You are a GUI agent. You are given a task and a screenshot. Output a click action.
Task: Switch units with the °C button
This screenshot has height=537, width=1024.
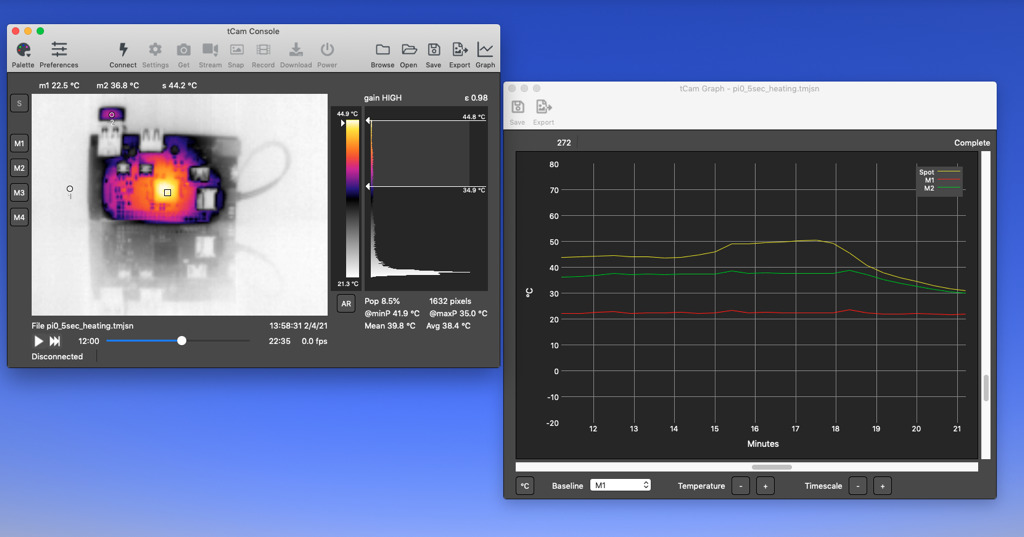click(x=525, y=485)
